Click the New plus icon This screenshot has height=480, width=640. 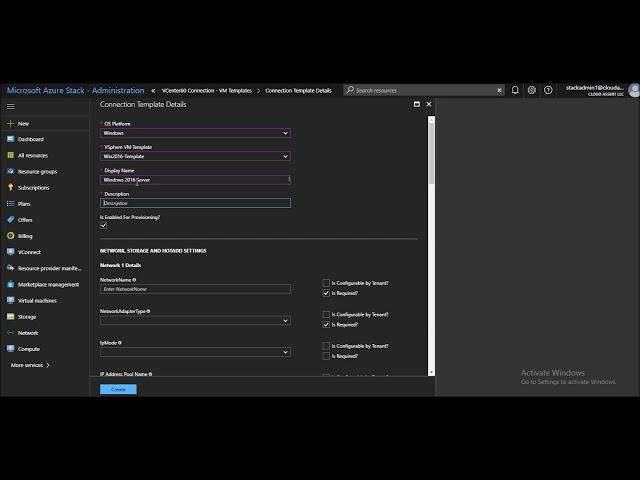click(x=11, y=123)
